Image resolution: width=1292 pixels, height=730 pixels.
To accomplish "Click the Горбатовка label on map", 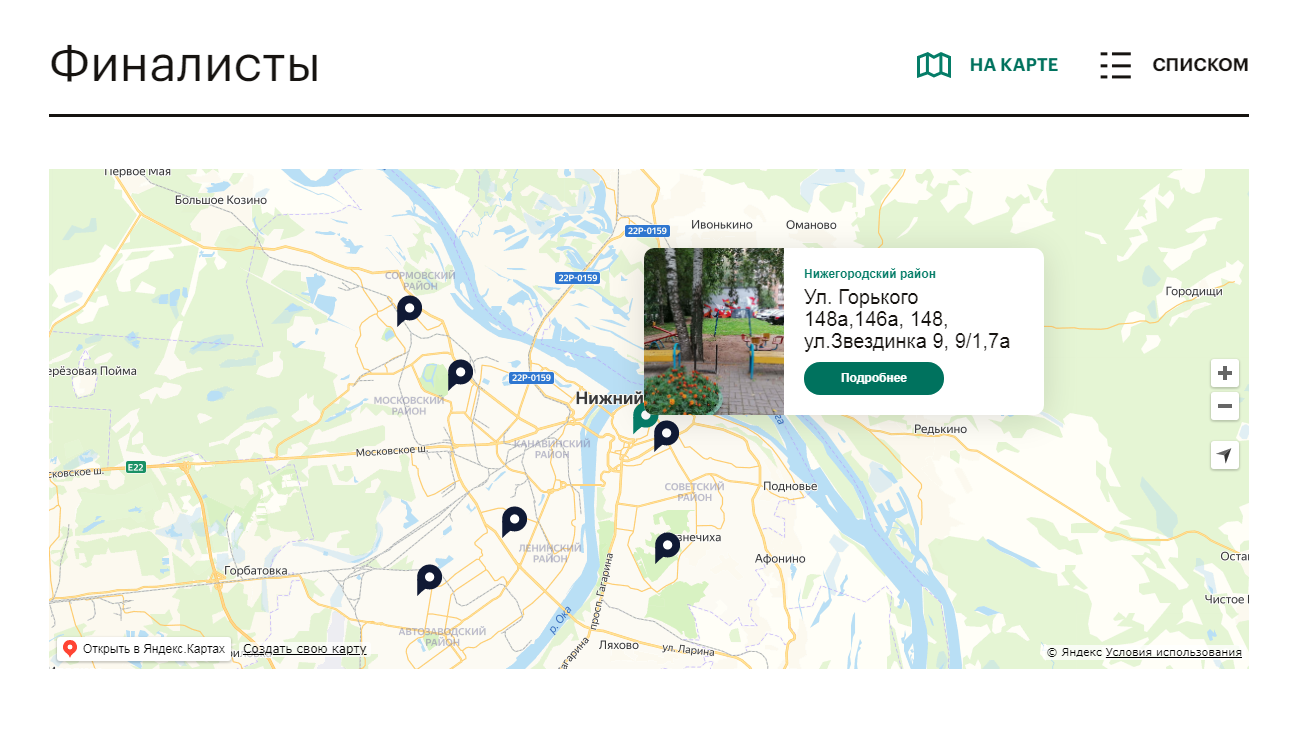I will [256, 571].
